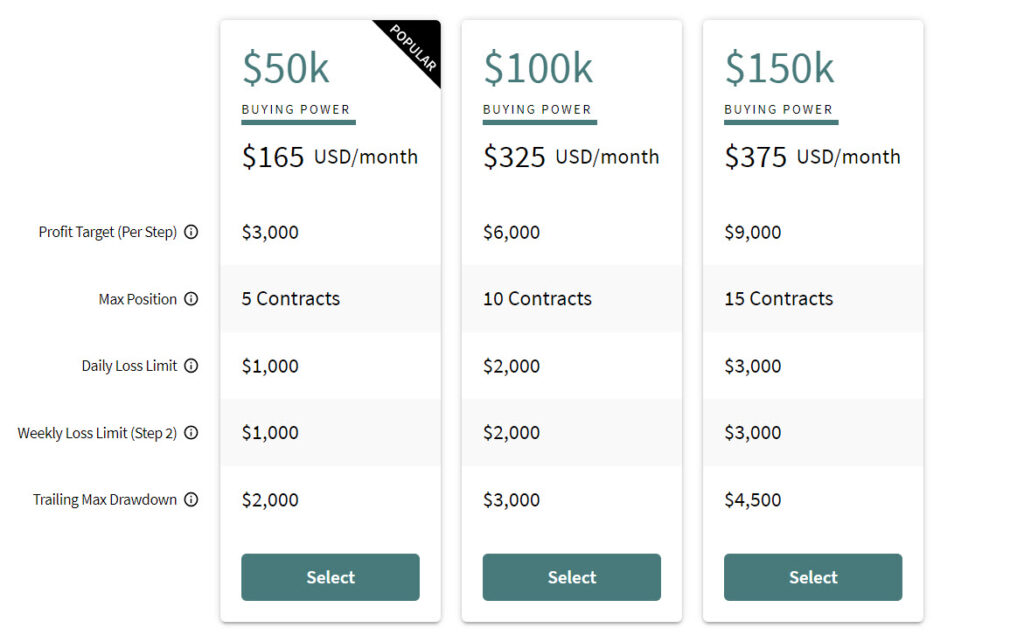This screenshot has height=642, width=1024.
Task: Click the $375 USD/month price
Action: [x=812, y=157]
